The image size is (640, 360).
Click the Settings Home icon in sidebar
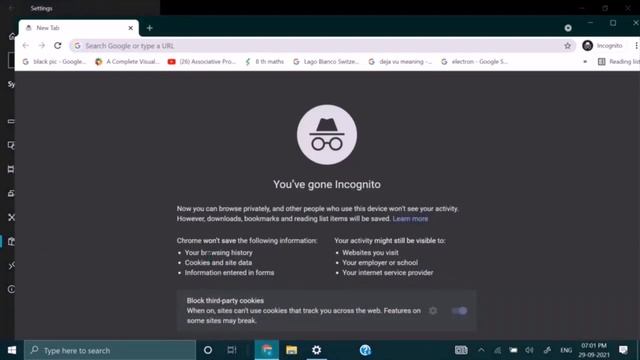(x=12, y=36)
